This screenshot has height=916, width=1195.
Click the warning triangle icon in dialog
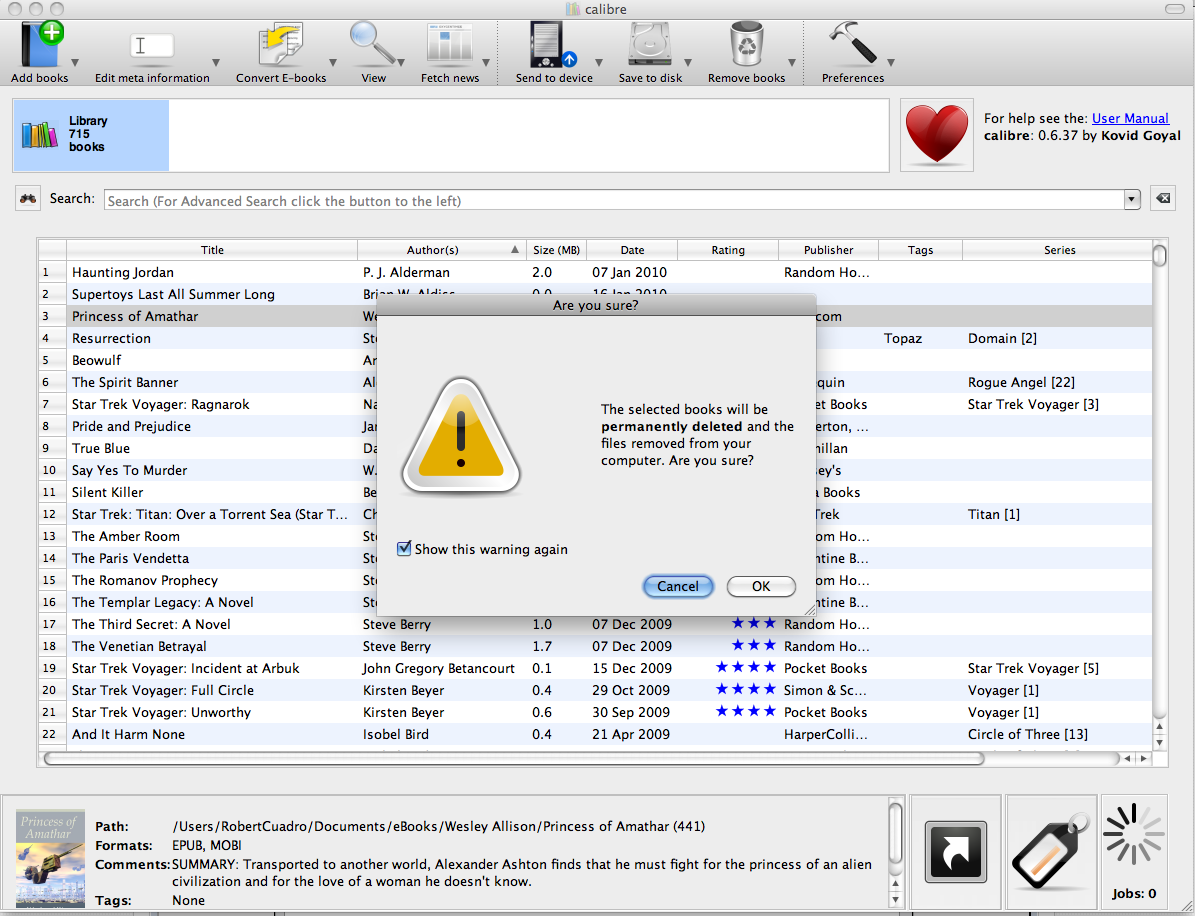pos(461,435)
